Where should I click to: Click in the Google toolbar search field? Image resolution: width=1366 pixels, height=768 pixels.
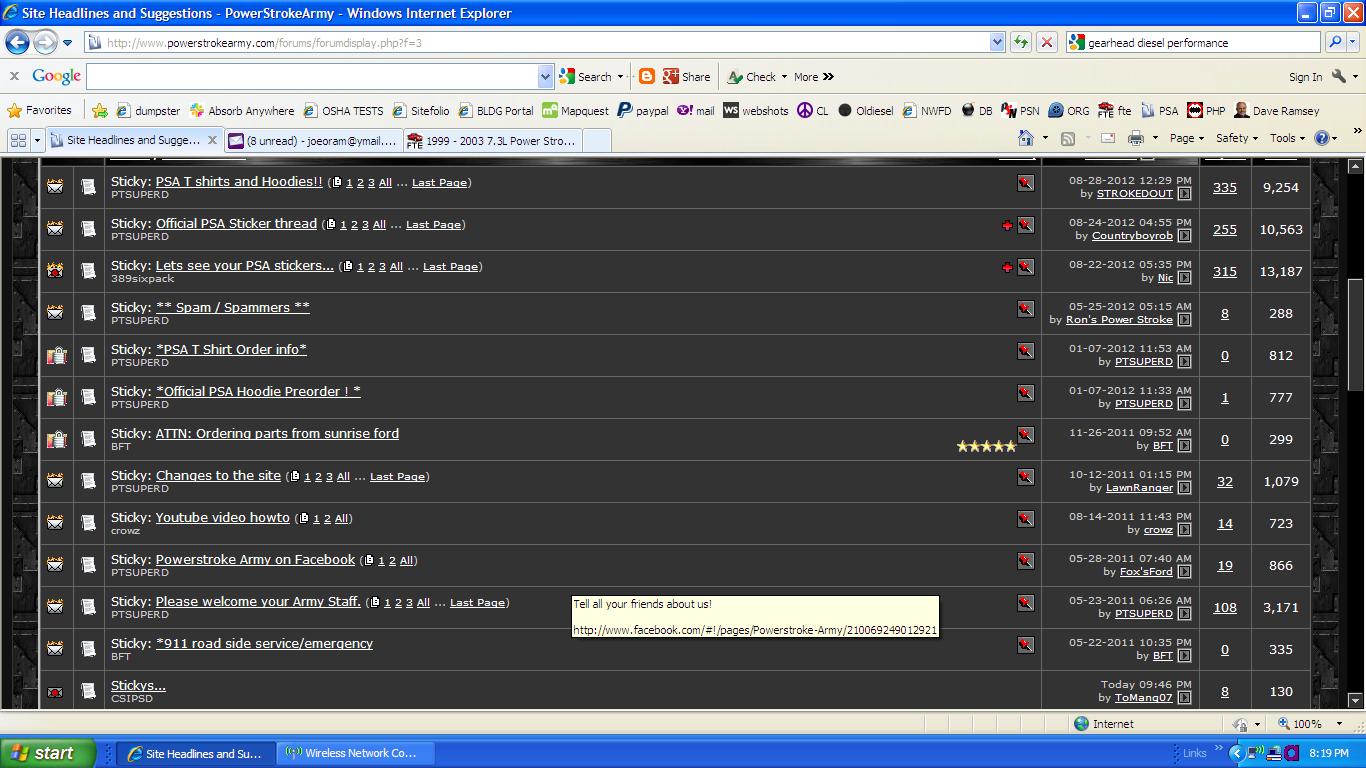coord(312,76)
